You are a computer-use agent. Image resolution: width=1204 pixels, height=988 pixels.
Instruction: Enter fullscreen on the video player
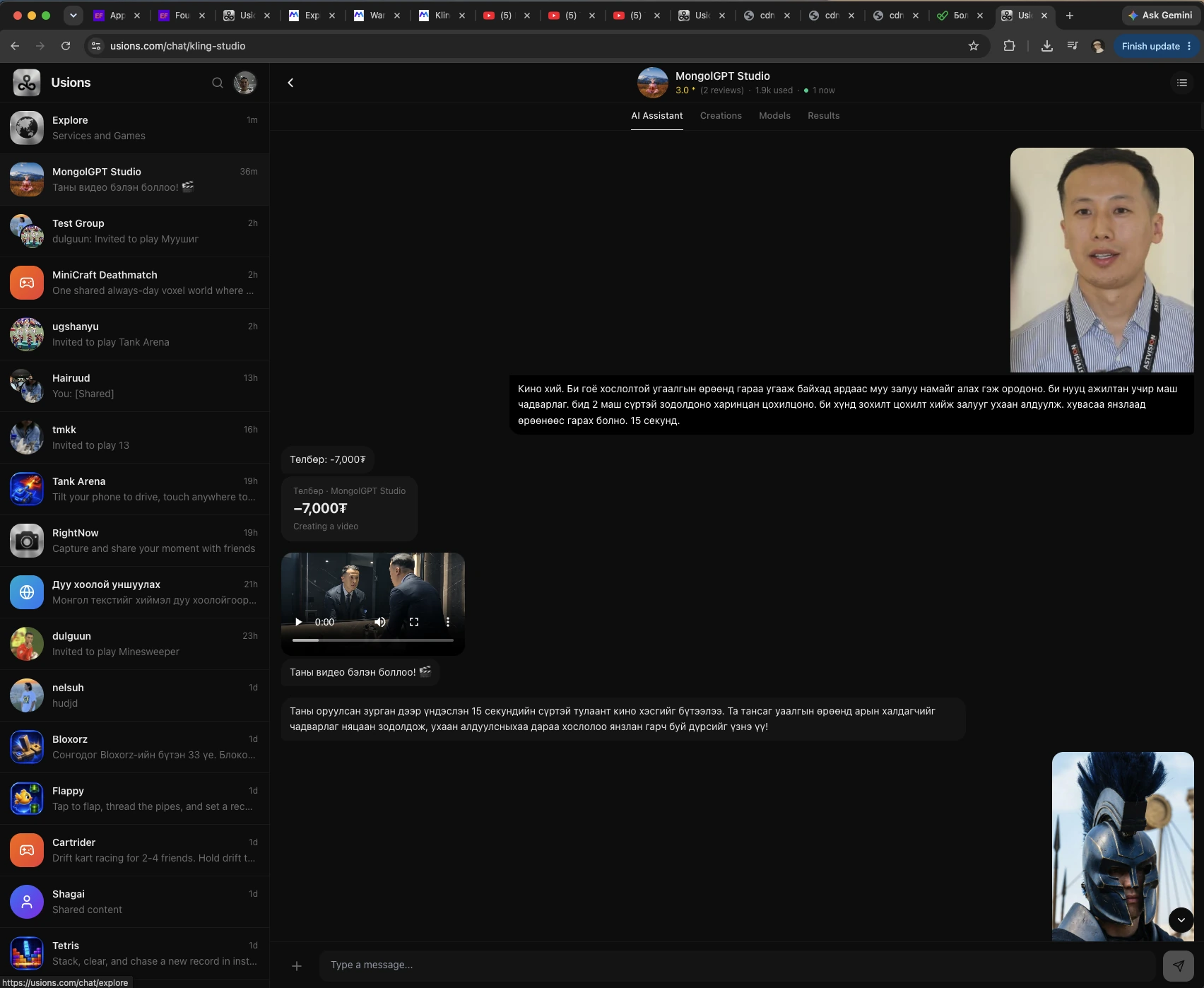[x=414, y=622]
